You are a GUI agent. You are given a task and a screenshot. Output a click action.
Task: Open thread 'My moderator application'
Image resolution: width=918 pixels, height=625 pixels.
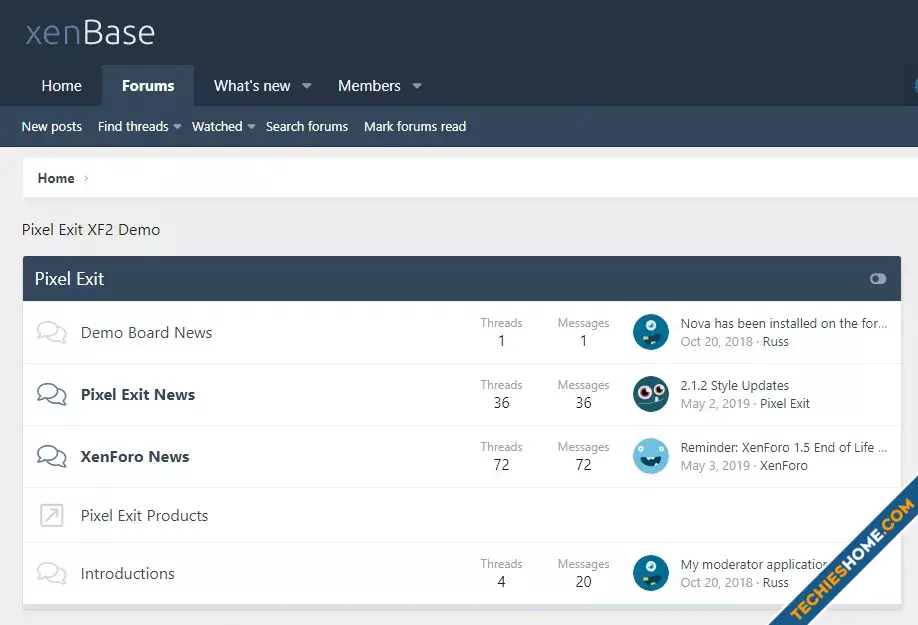(754, 565)
